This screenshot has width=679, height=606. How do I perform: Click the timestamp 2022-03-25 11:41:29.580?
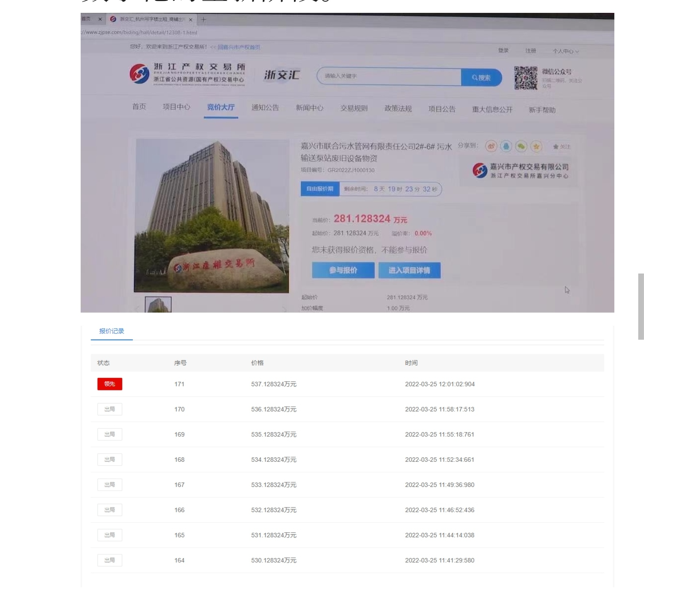point(440,561)
